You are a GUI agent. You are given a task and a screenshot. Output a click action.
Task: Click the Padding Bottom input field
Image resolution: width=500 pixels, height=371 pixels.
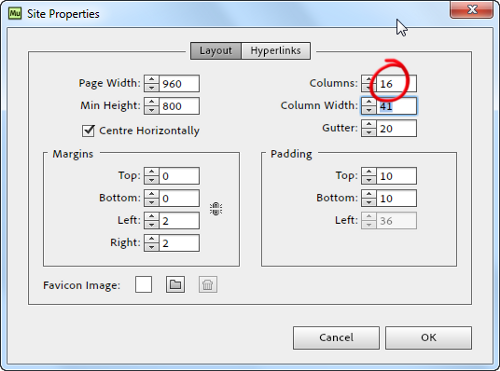point(396,198)
